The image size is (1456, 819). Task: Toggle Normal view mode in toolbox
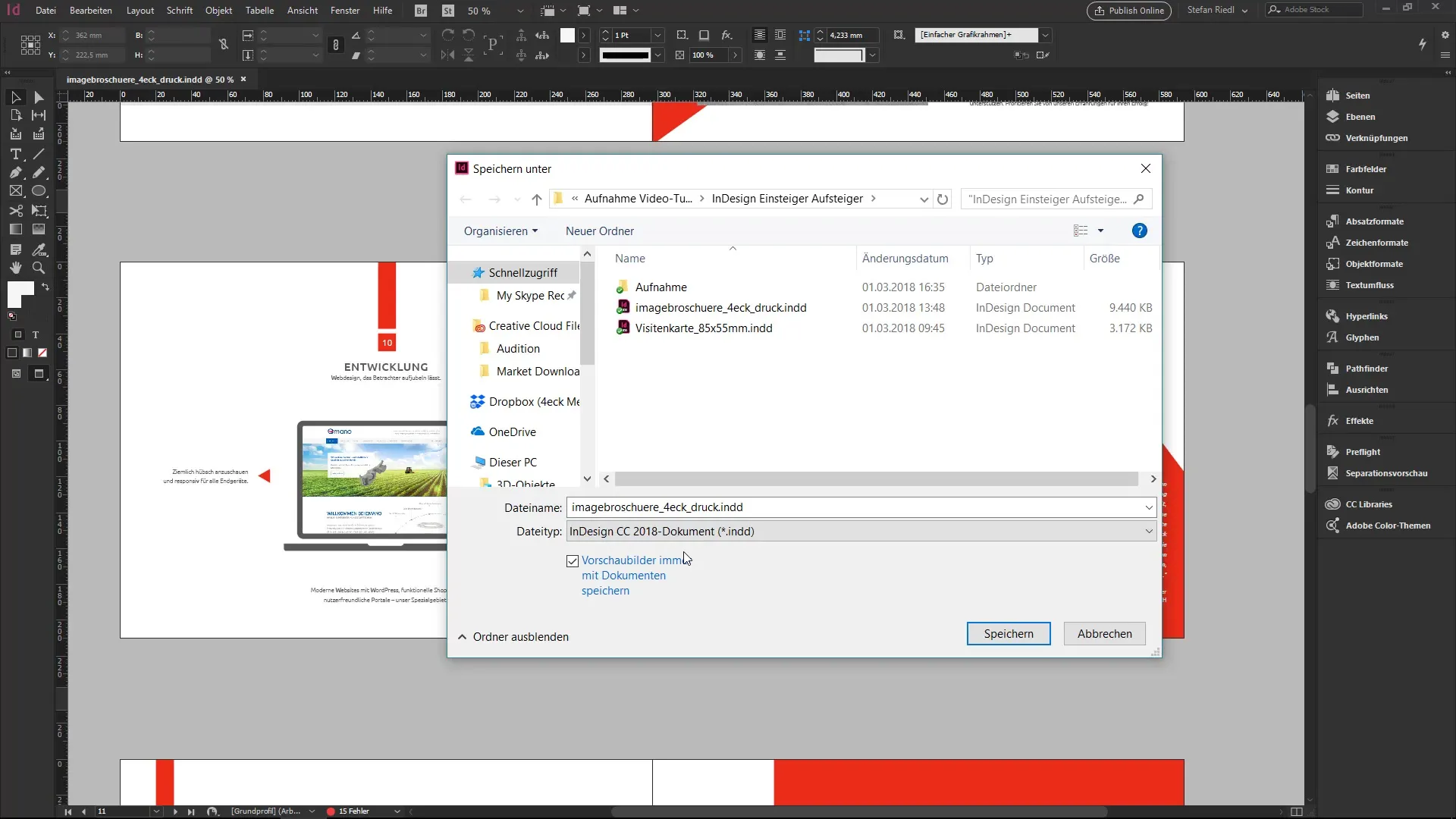tap(16, 374)
